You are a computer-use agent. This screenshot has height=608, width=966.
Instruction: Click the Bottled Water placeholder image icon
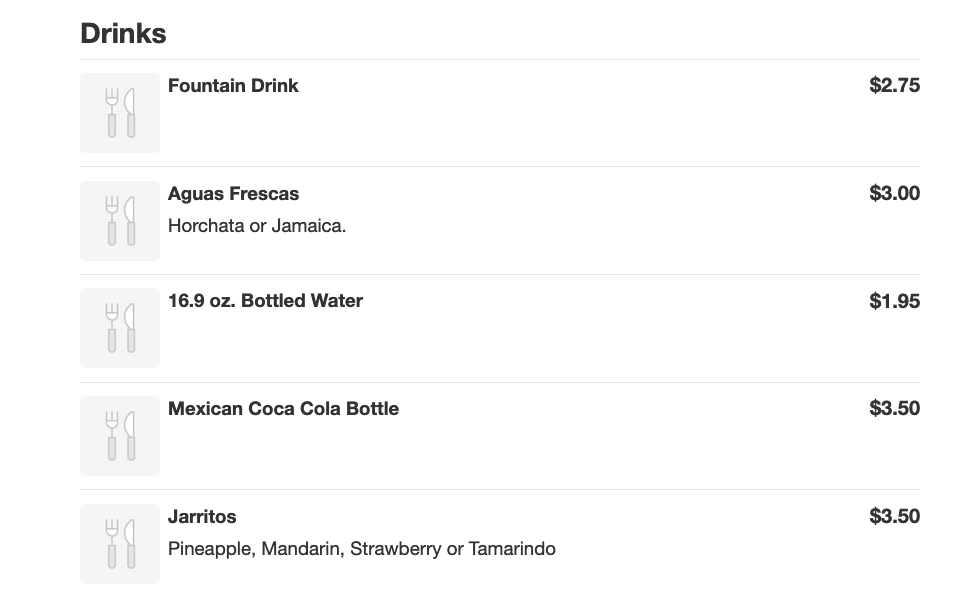[x=120, y=328]
